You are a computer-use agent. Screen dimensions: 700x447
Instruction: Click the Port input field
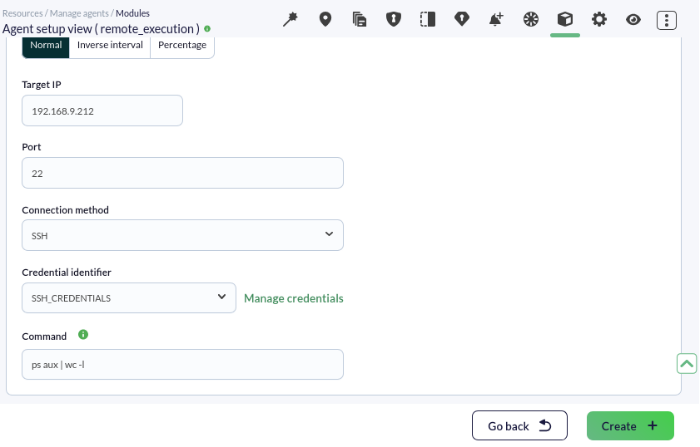(x=183, y=173)
